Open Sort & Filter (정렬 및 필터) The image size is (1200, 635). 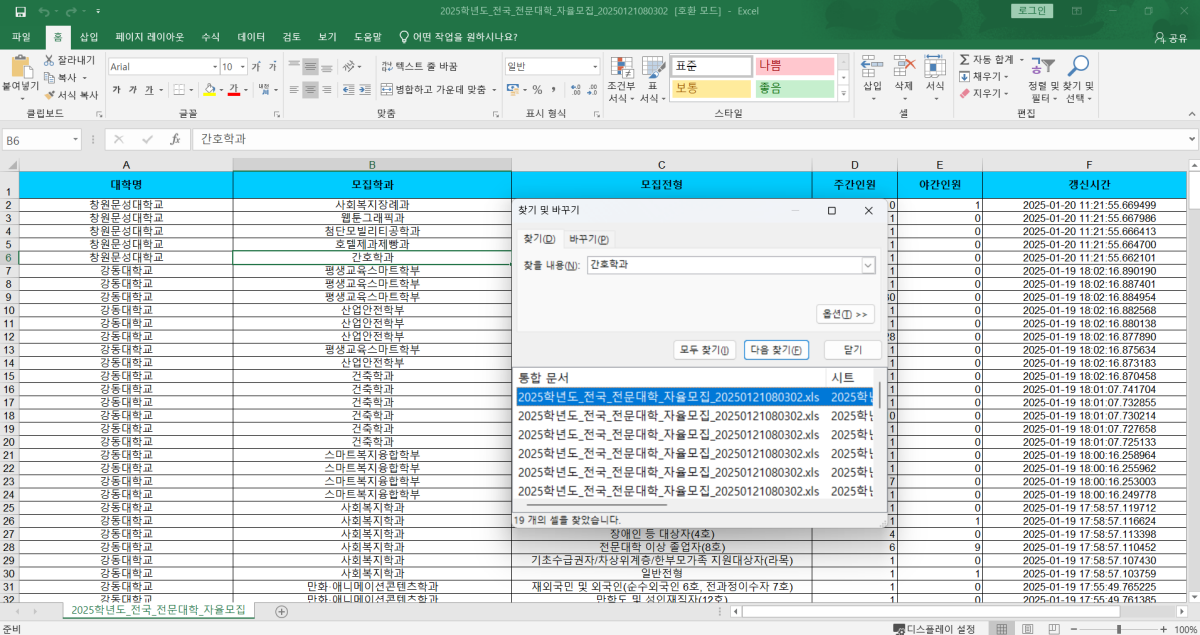1043,79
